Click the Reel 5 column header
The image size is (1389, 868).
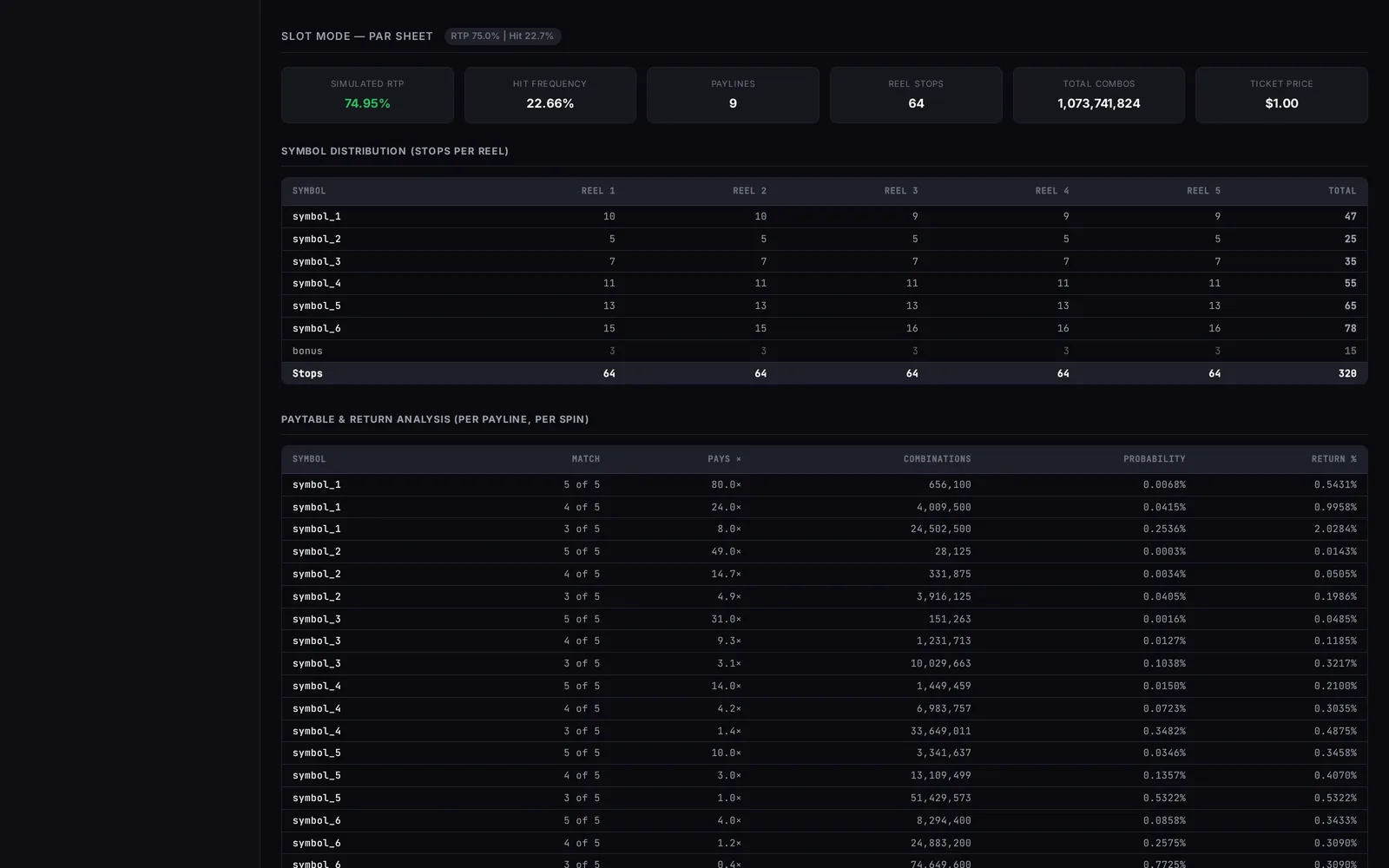point(1203,191)
